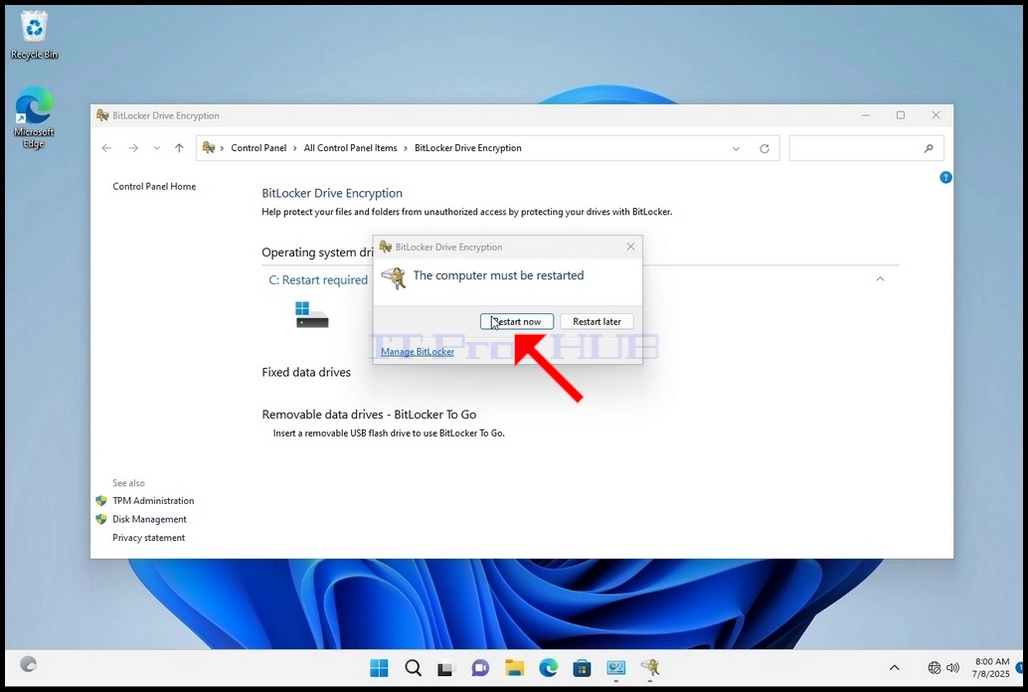Open Microsoft Store from the taskbar
The image size is (1028, 692).
coord(582,668)
